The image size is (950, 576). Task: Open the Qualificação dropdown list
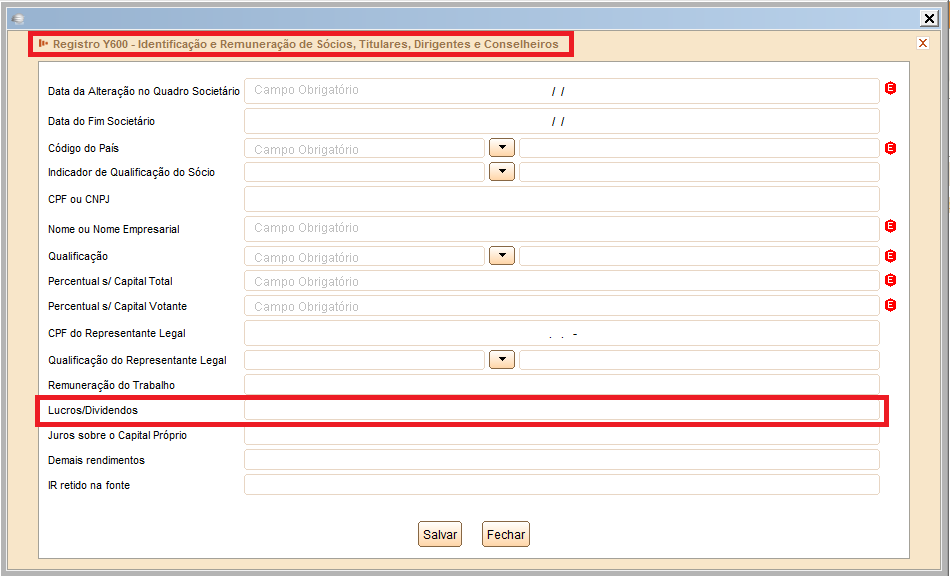point(502,255)
